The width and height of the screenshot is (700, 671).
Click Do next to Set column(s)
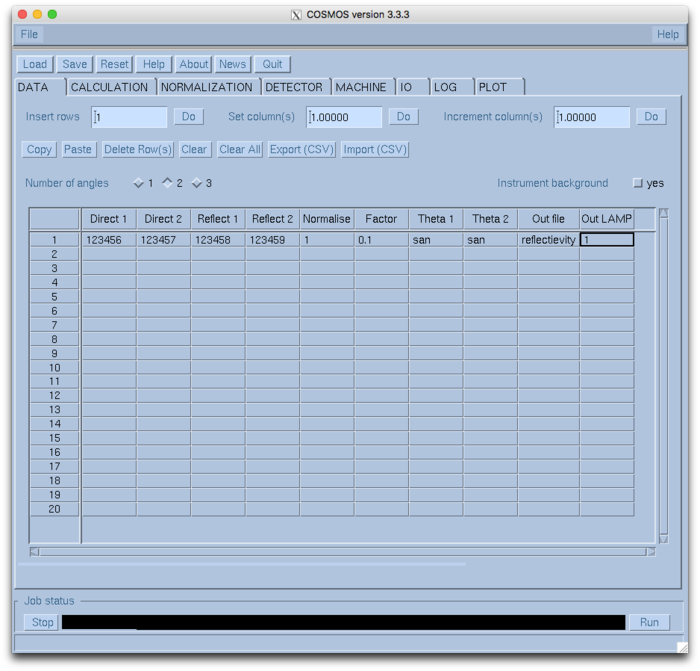(x=402, y=117)
